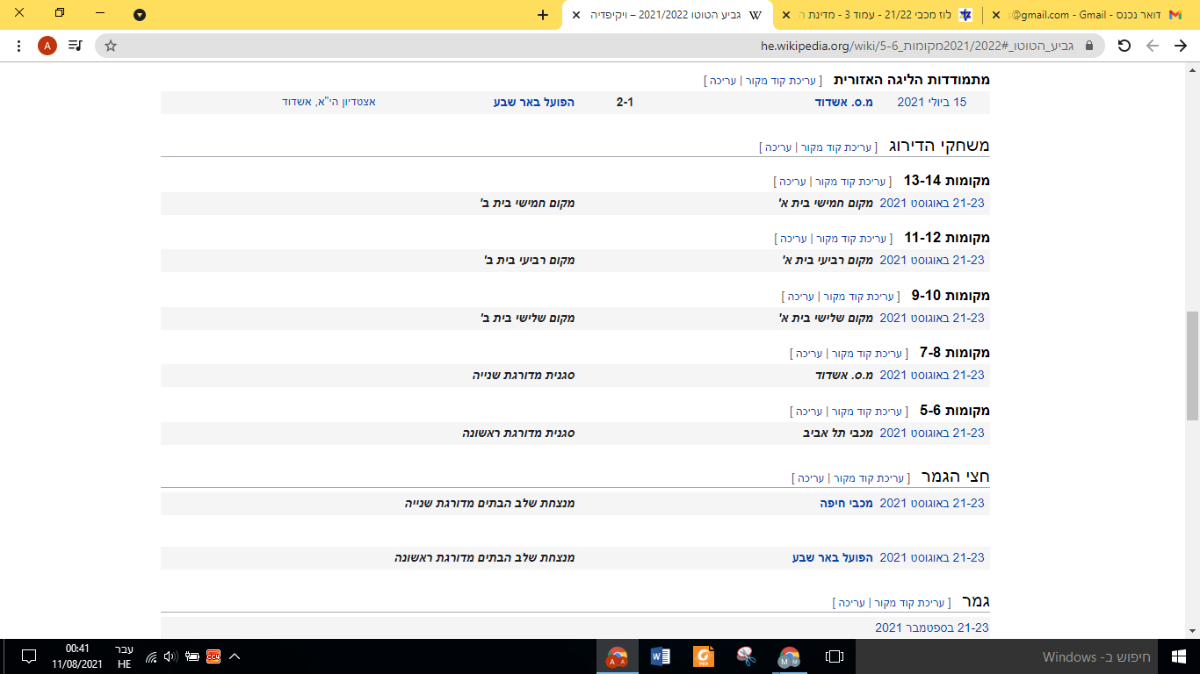Reload the current page
Image resolution: width=1200 pixels, height=674 pixels.
pos(1124,46)
